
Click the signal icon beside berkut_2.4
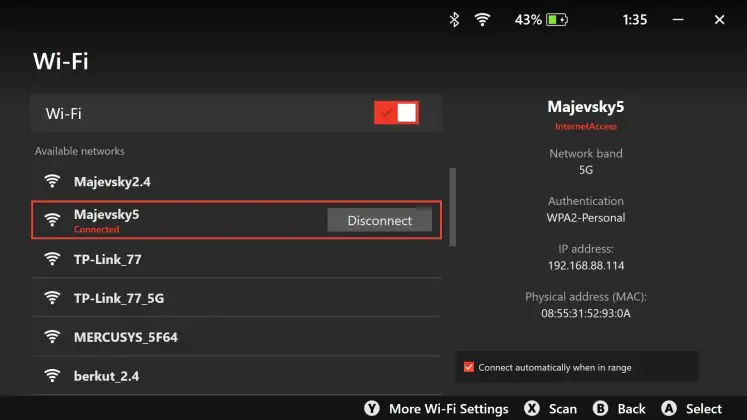point(52,375)
